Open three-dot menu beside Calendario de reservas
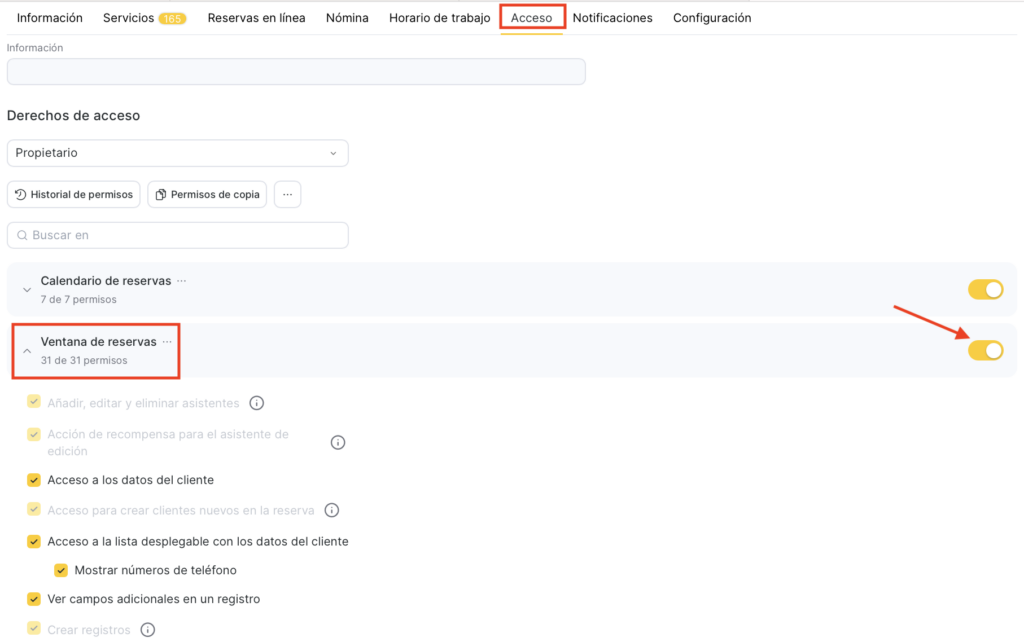Image resolution: width=1024 pixels, height=642 pixels. point(181,281)
